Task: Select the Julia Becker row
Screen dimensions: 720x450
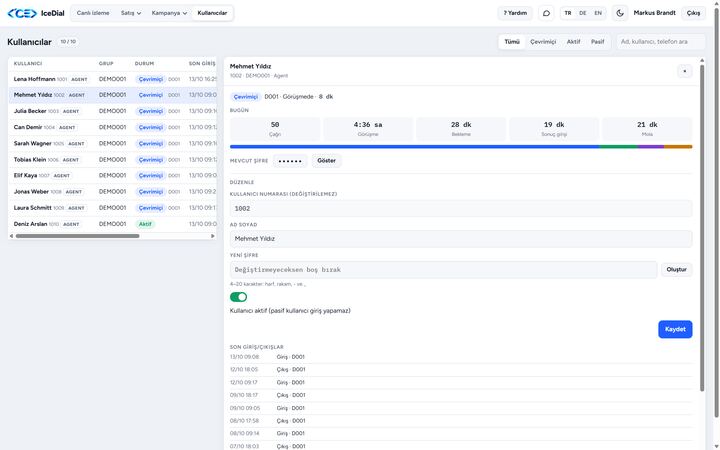Action: point(112,111)
